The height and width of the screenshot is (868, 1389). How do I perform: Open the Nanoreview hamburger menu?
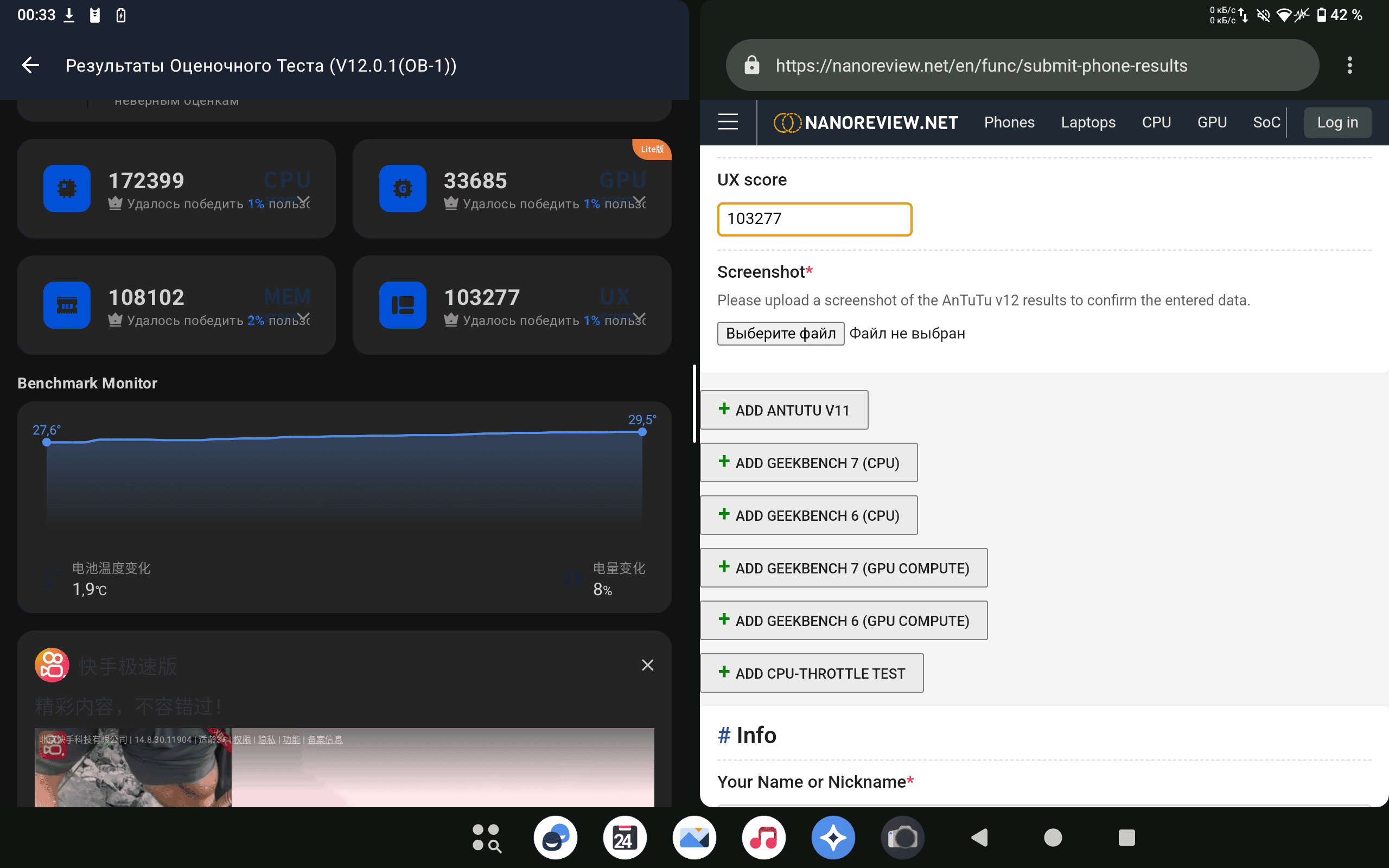[728, 122]
